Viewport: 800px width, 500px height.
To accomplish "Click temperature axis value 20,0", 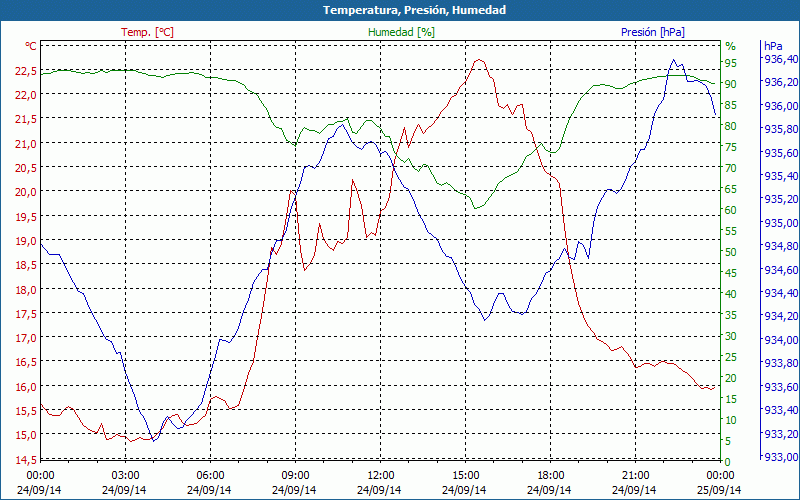I will pos(26,192).
